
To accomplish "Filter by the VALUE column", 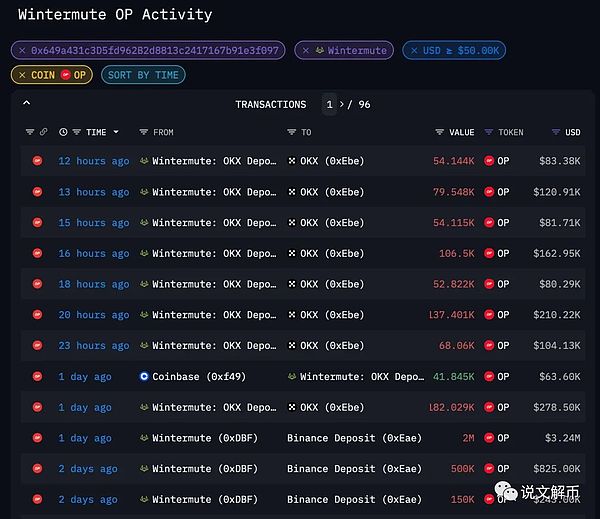I will pos(439,132).
